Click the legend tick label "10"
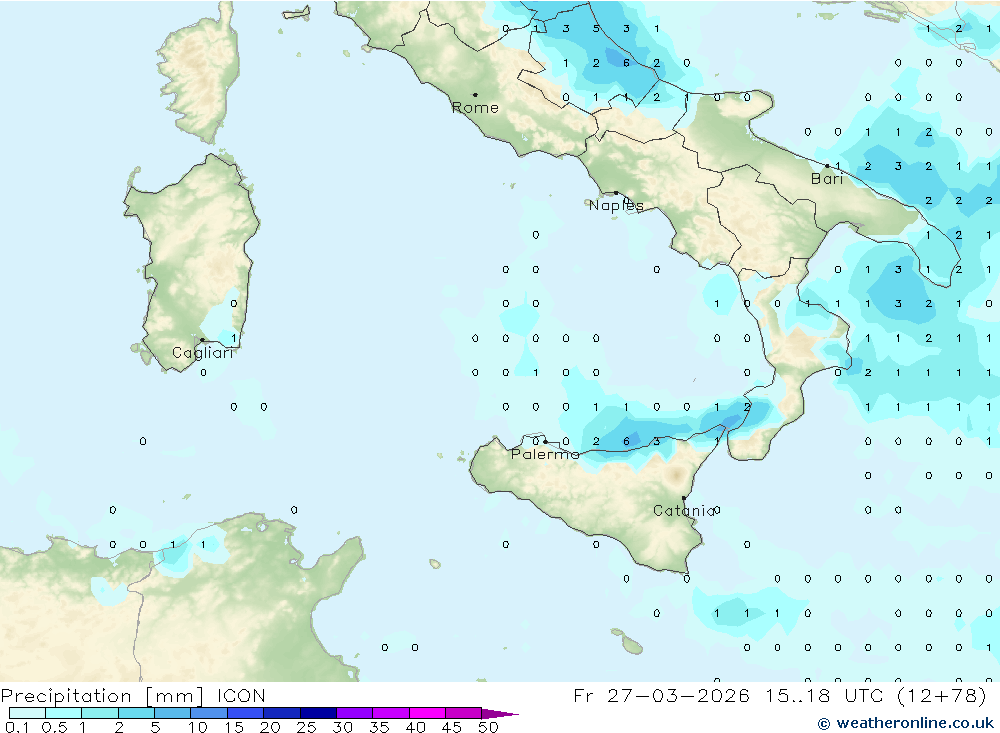 pos(198,727)
